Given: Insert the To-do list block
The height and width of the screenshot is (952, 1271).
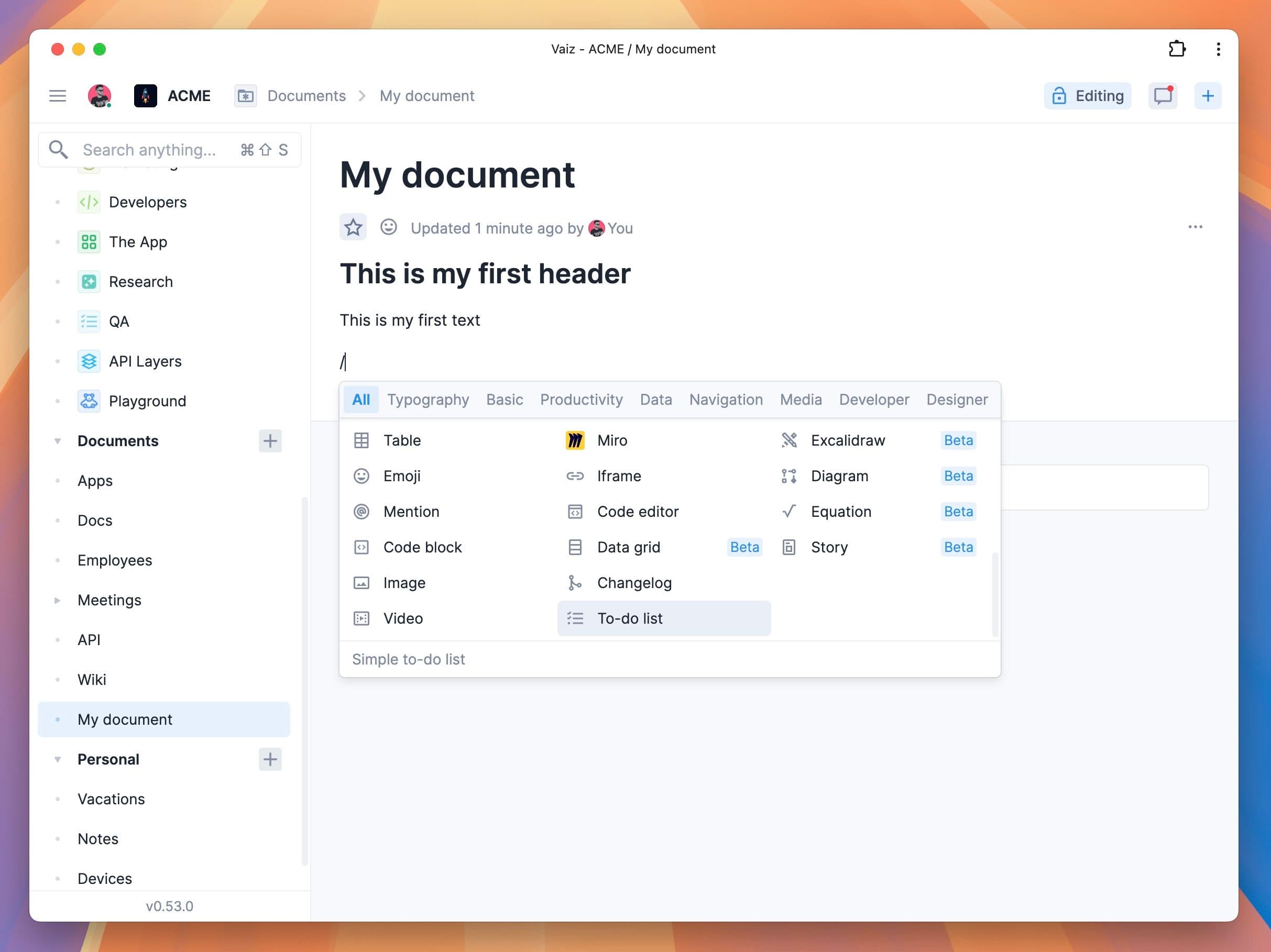Looking at the screenshot, I should click(x=630, y=618).
